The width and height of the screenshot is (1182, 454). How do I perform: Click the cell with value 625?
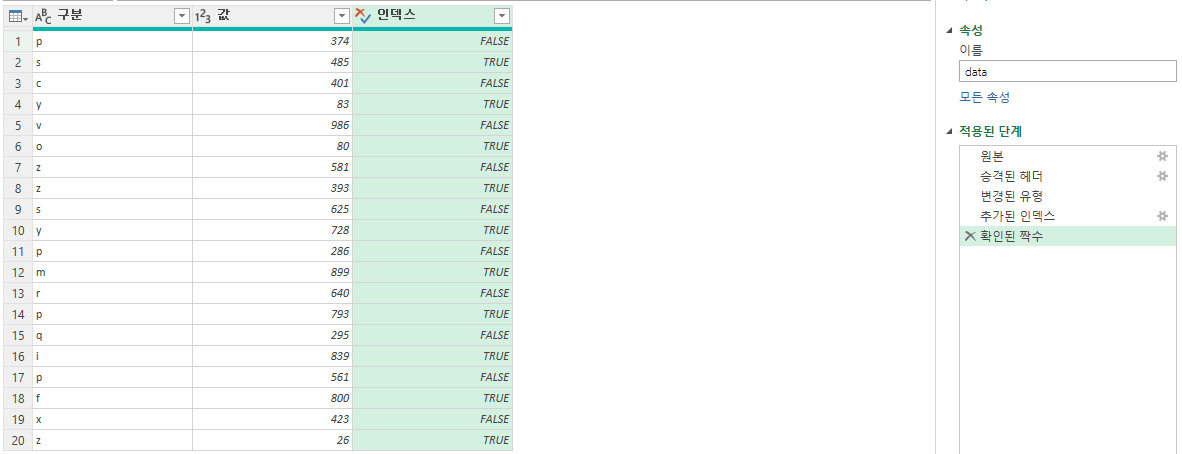(272, 209)
